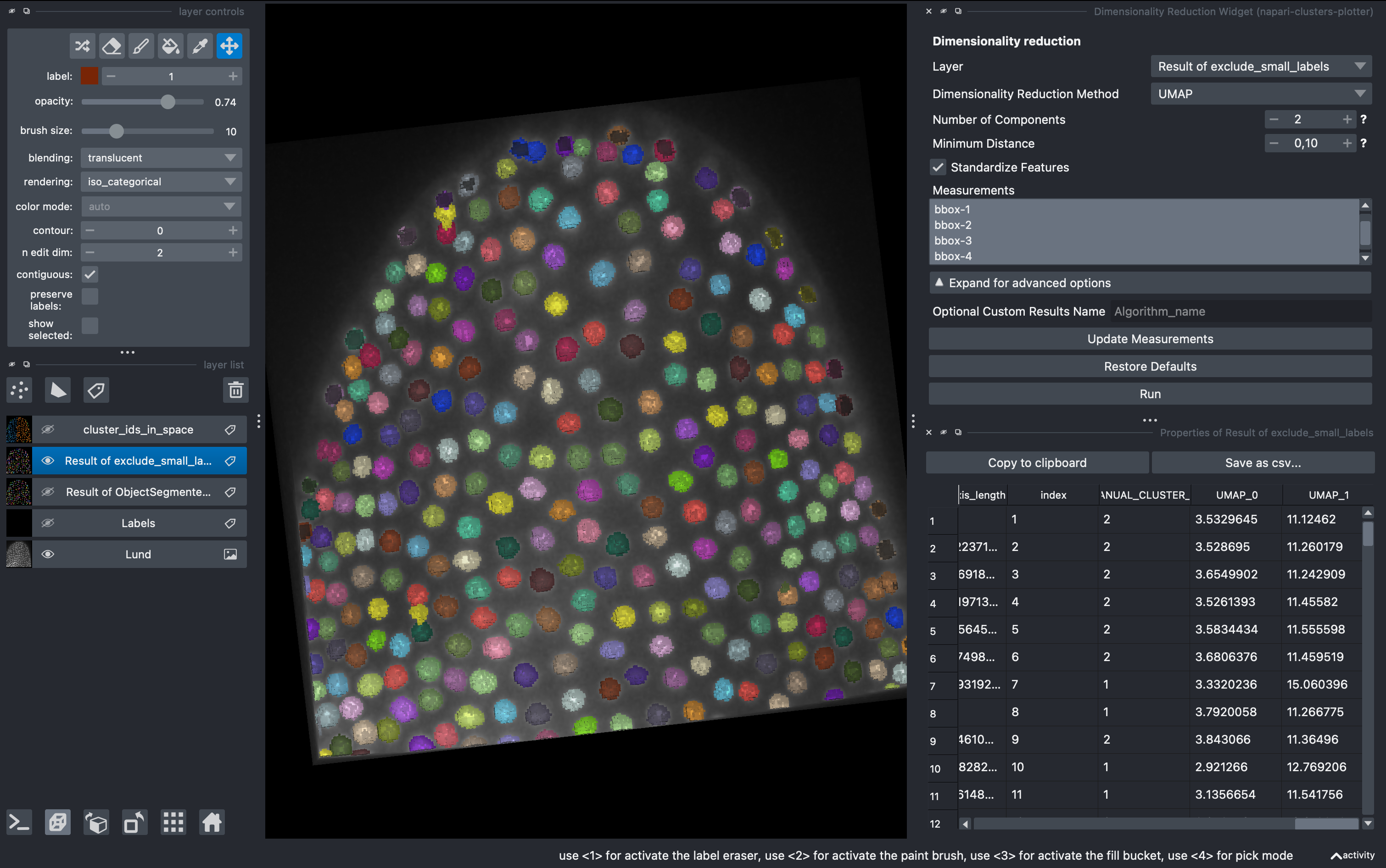Open the blending mode dropdown

click(x=161, y=158)
